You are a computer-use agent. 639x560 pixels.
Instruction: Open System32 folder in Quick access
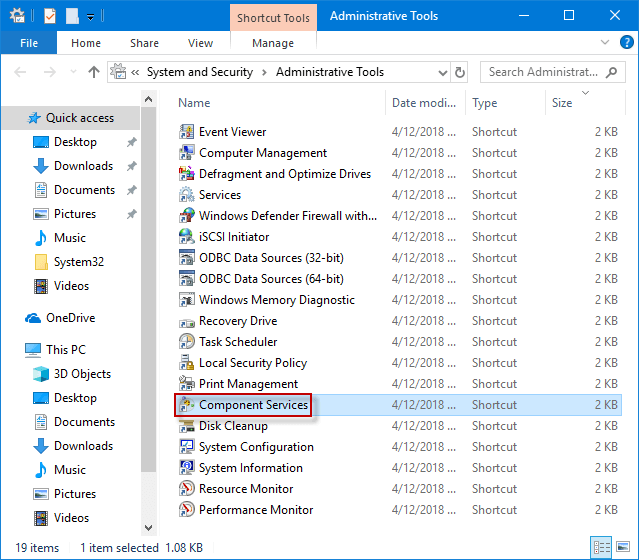pyautogui.click(x=71, y=262)
